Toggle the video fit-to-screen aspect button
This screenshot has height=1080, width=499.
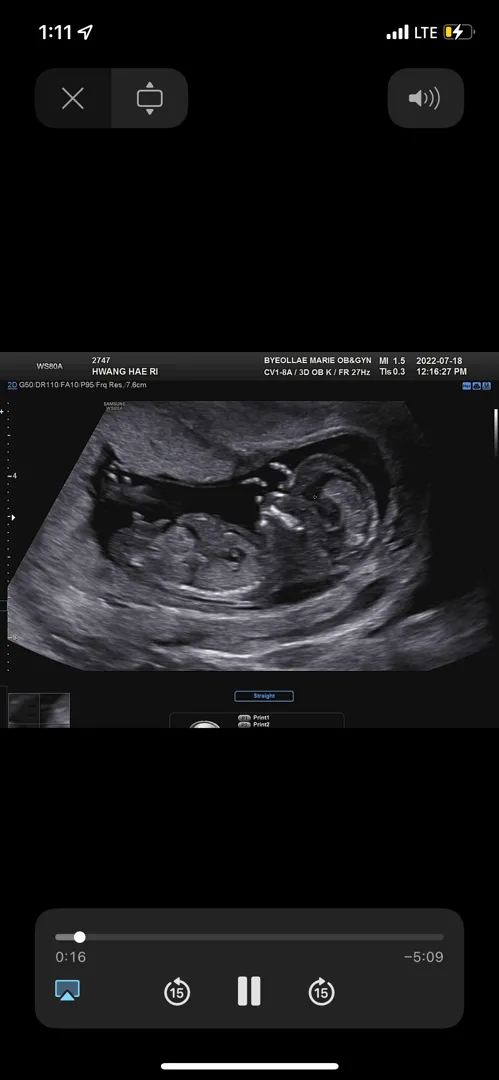point(150,98)
